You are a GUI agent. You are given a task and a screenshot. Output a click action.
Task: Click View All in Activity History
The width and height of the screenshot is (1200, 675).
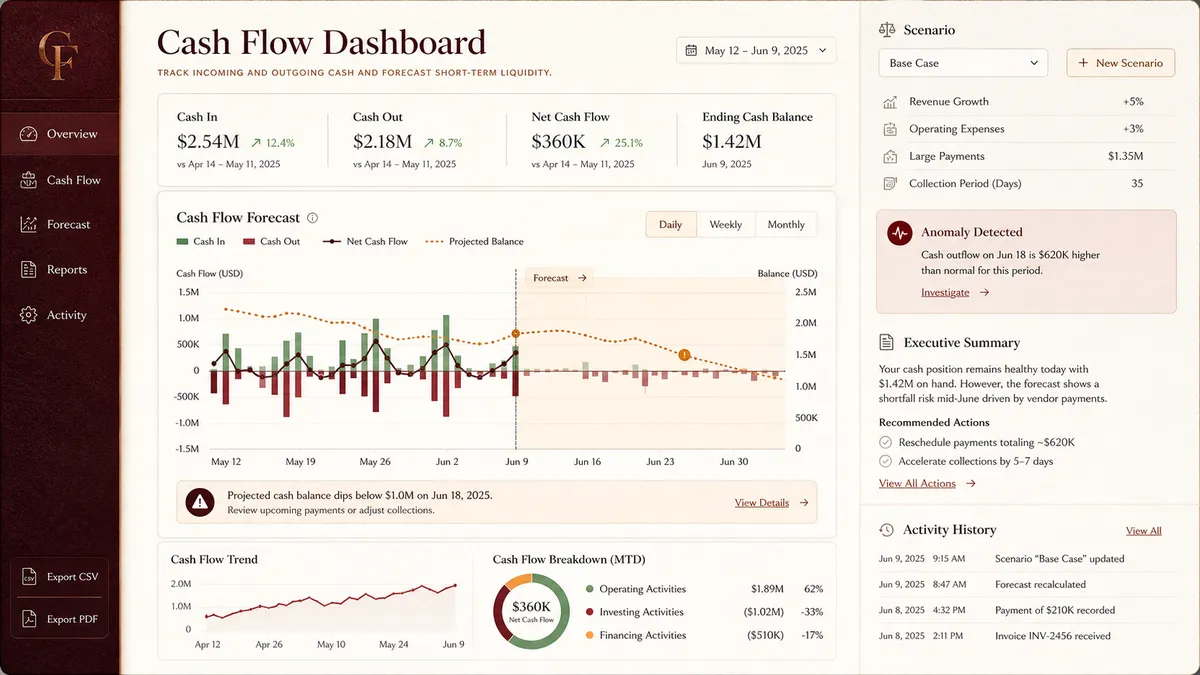click(1143, 531)
